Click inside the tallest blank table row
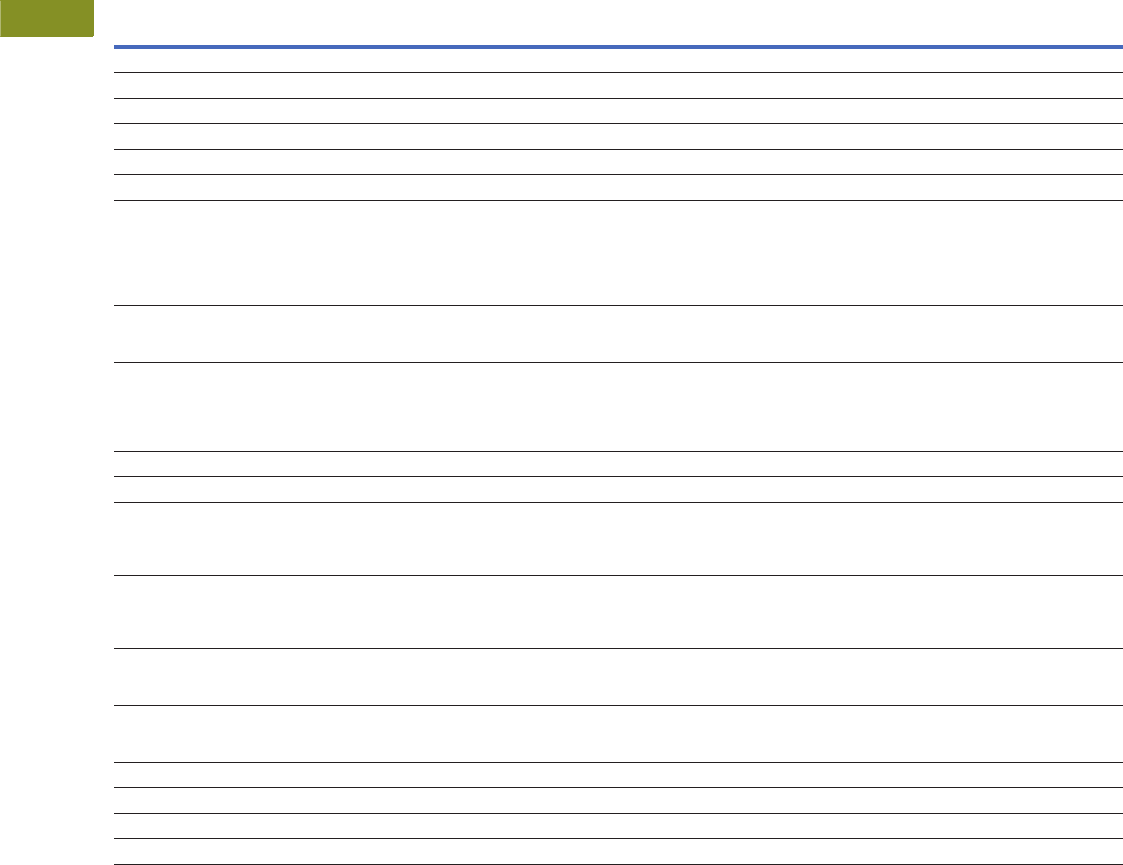This screenshot has height=865, width=1123. [x=618, y=253]
